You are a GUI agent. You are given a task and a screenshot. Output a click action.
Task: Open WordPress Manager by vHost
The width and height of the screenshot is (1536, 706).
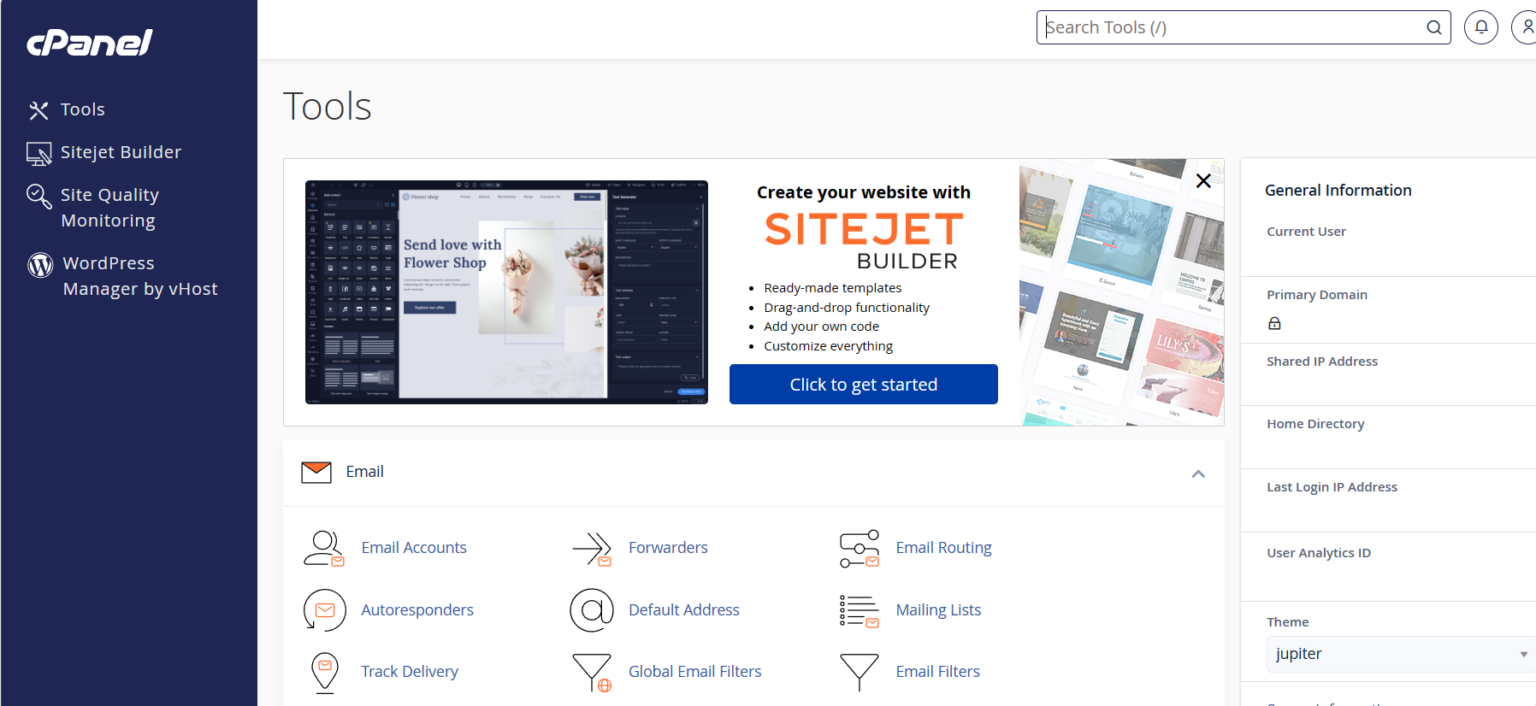pos(140,275)
